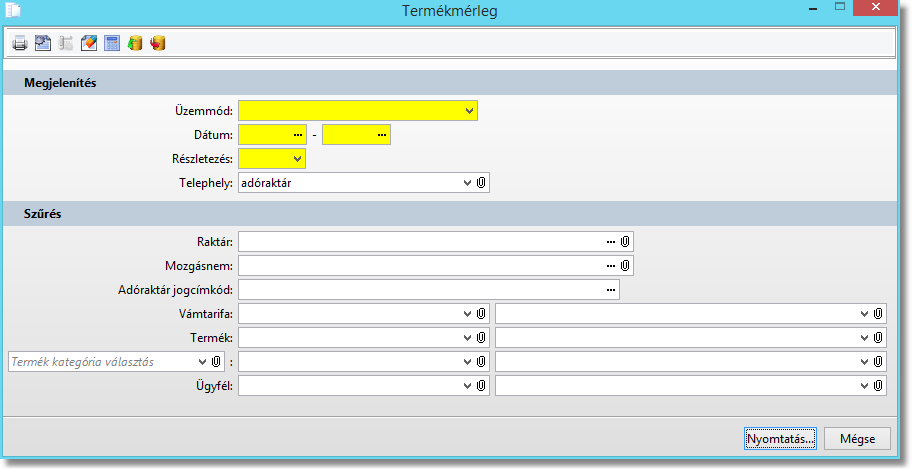The image size is (912, 471).
Task: Click the paperclip icon in Mozgásnem row
Action: tap(625, 266)
